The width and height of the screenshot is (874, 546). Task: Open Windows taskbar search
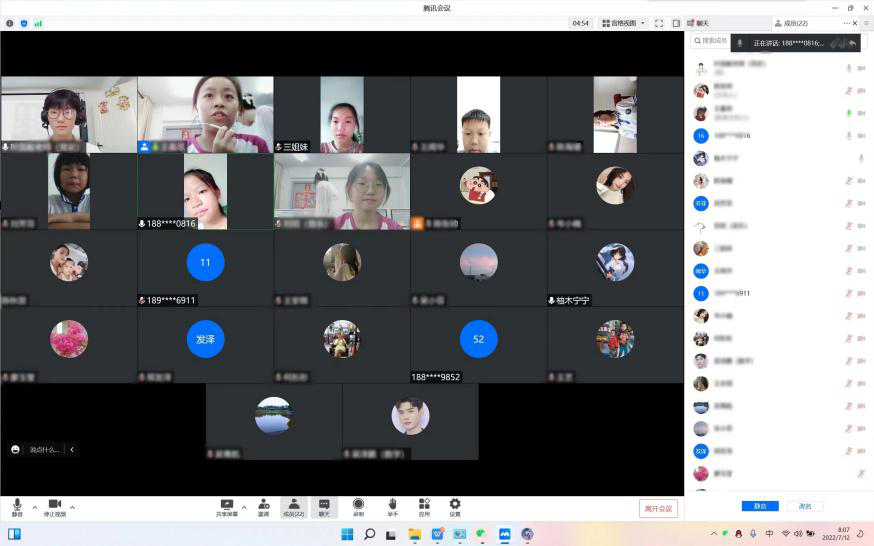(x=369, y=534)
